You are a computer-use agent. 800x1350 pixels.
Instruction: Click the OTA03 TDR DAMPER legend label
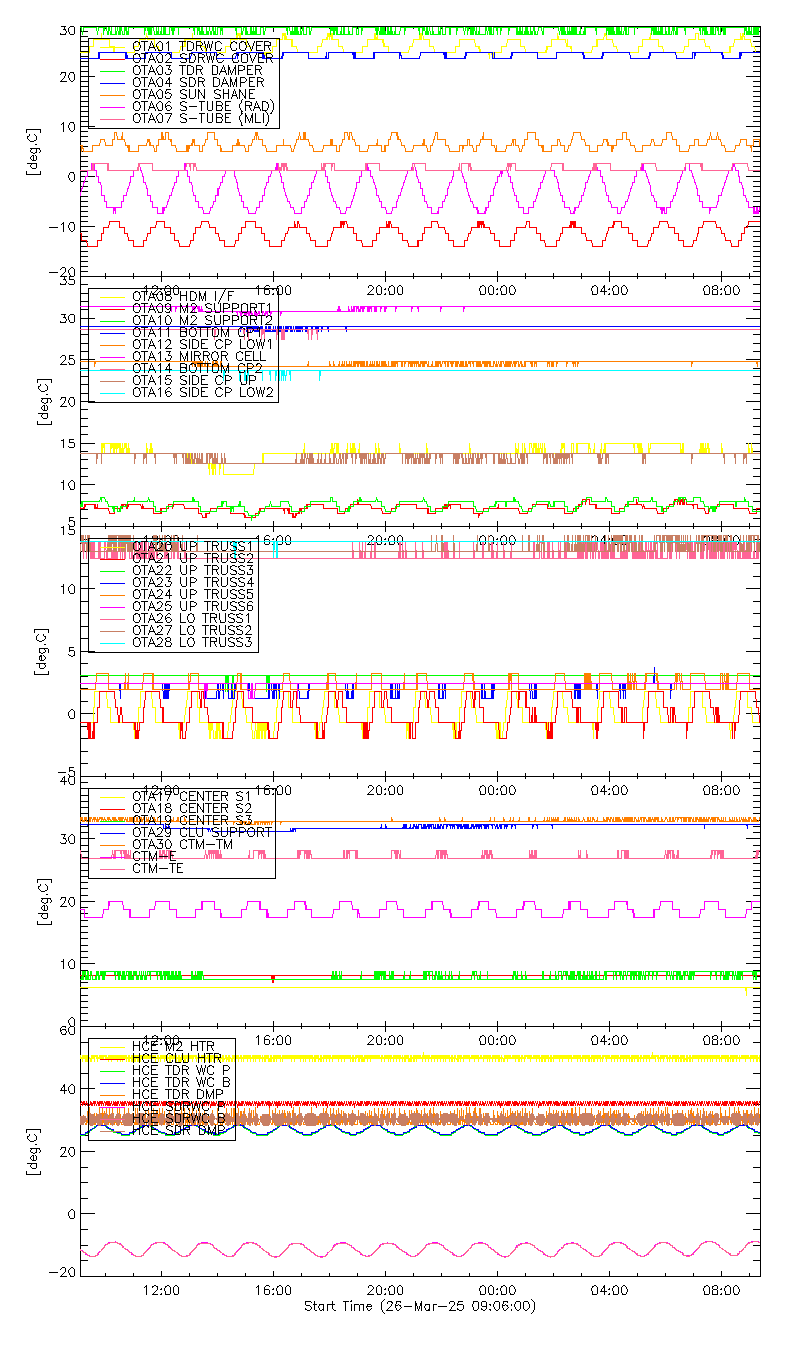pyautogui.click(x=198, y=71)
